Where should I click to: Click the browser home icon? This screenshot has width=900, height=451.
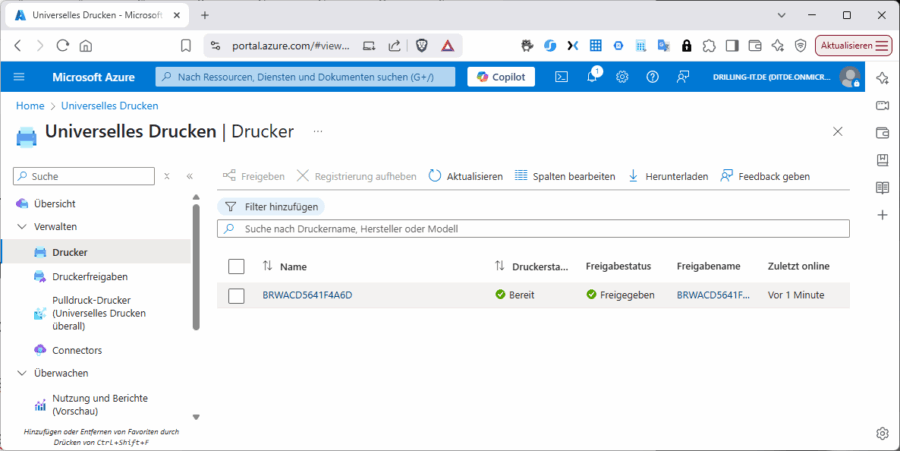pyautogui.click(x=86, y=46)
